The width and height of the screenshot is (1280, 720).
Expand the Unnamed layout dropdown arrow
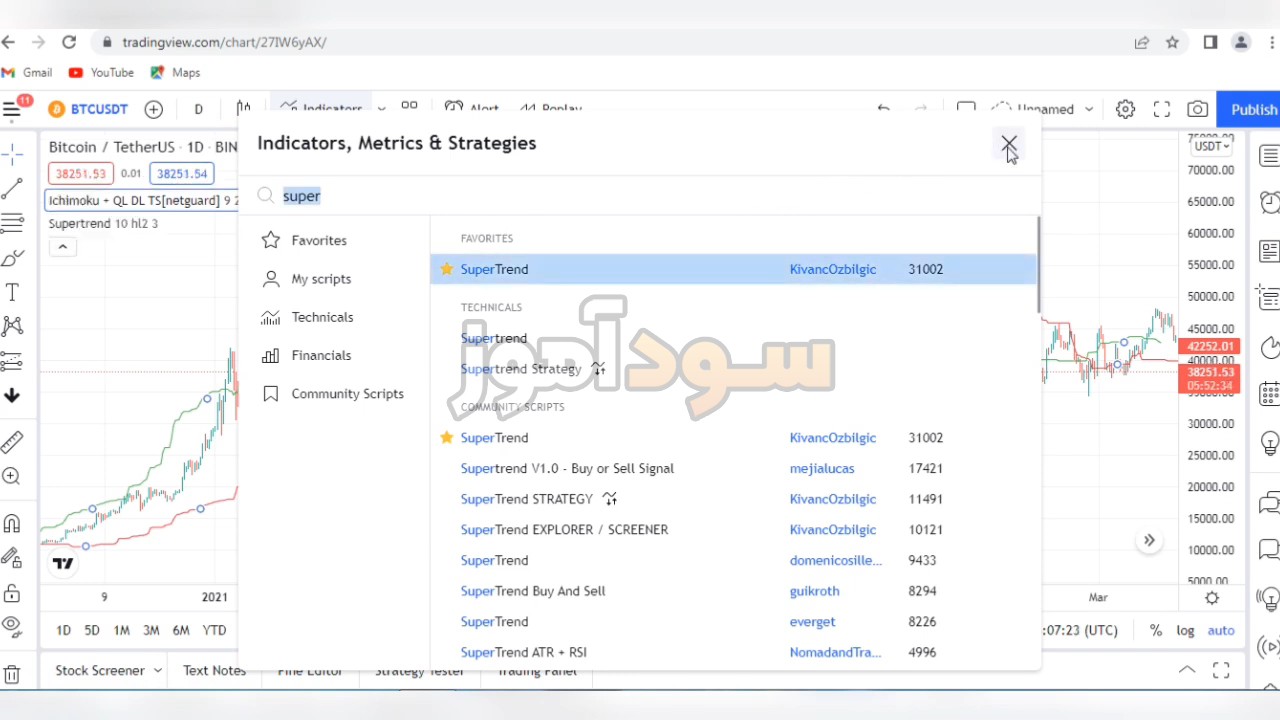1089,109
